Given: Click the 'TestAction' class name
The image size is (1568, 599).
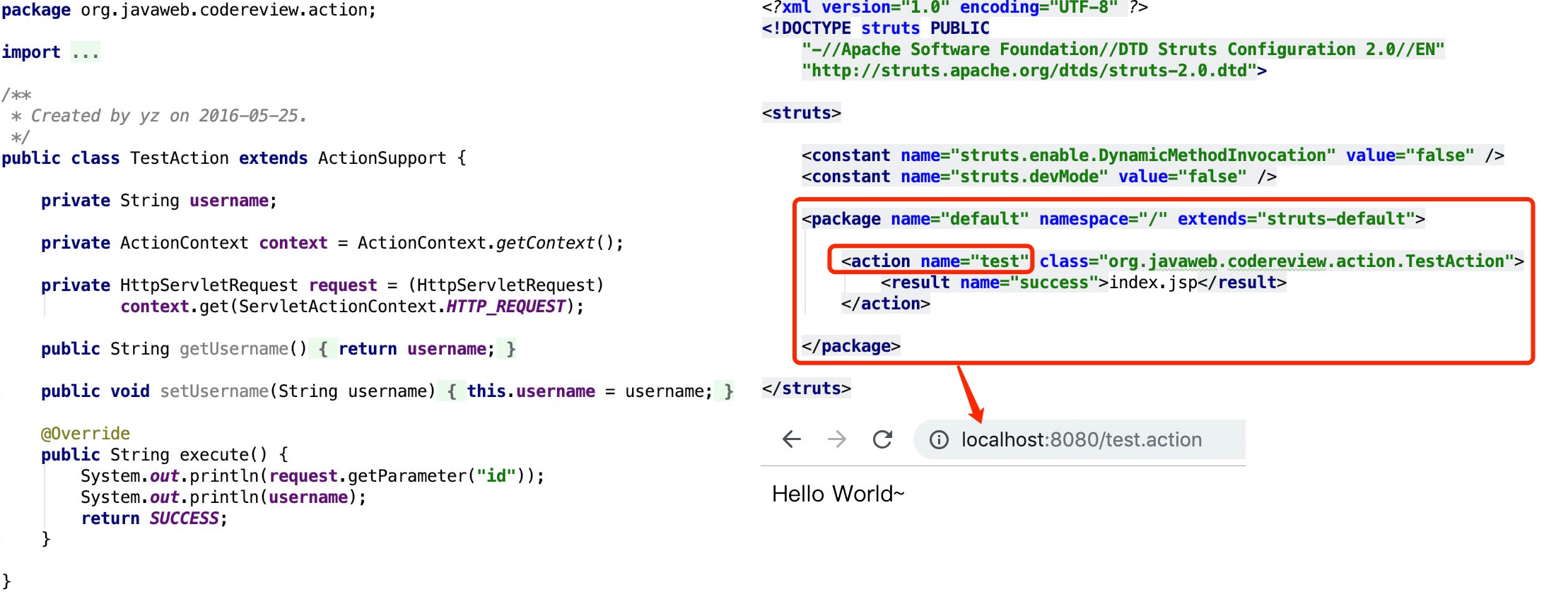Looking at the screenshot, I should [x=180, y=158].
